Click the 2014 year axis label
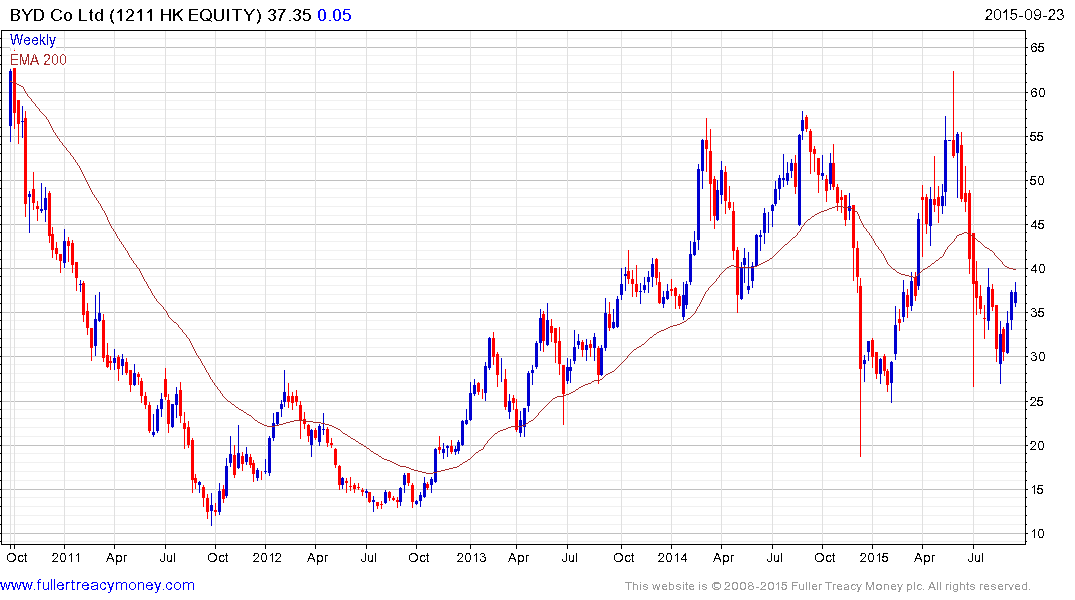1075x600 pixels. 672,557
